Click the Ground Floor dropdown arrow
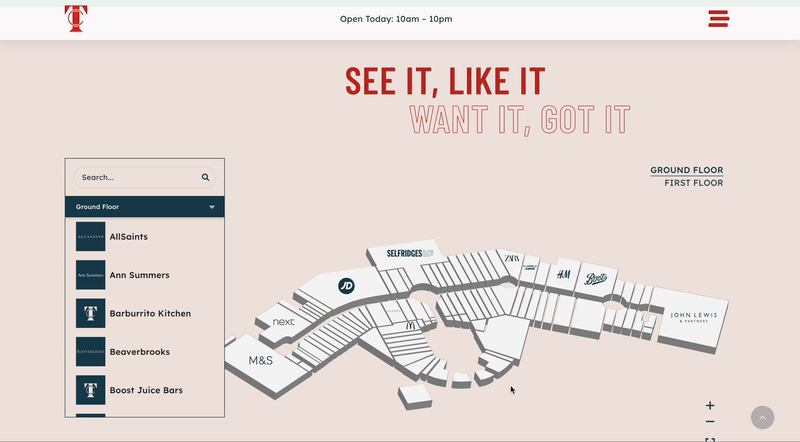Screen dimensions: 800x442 (212, 207)
